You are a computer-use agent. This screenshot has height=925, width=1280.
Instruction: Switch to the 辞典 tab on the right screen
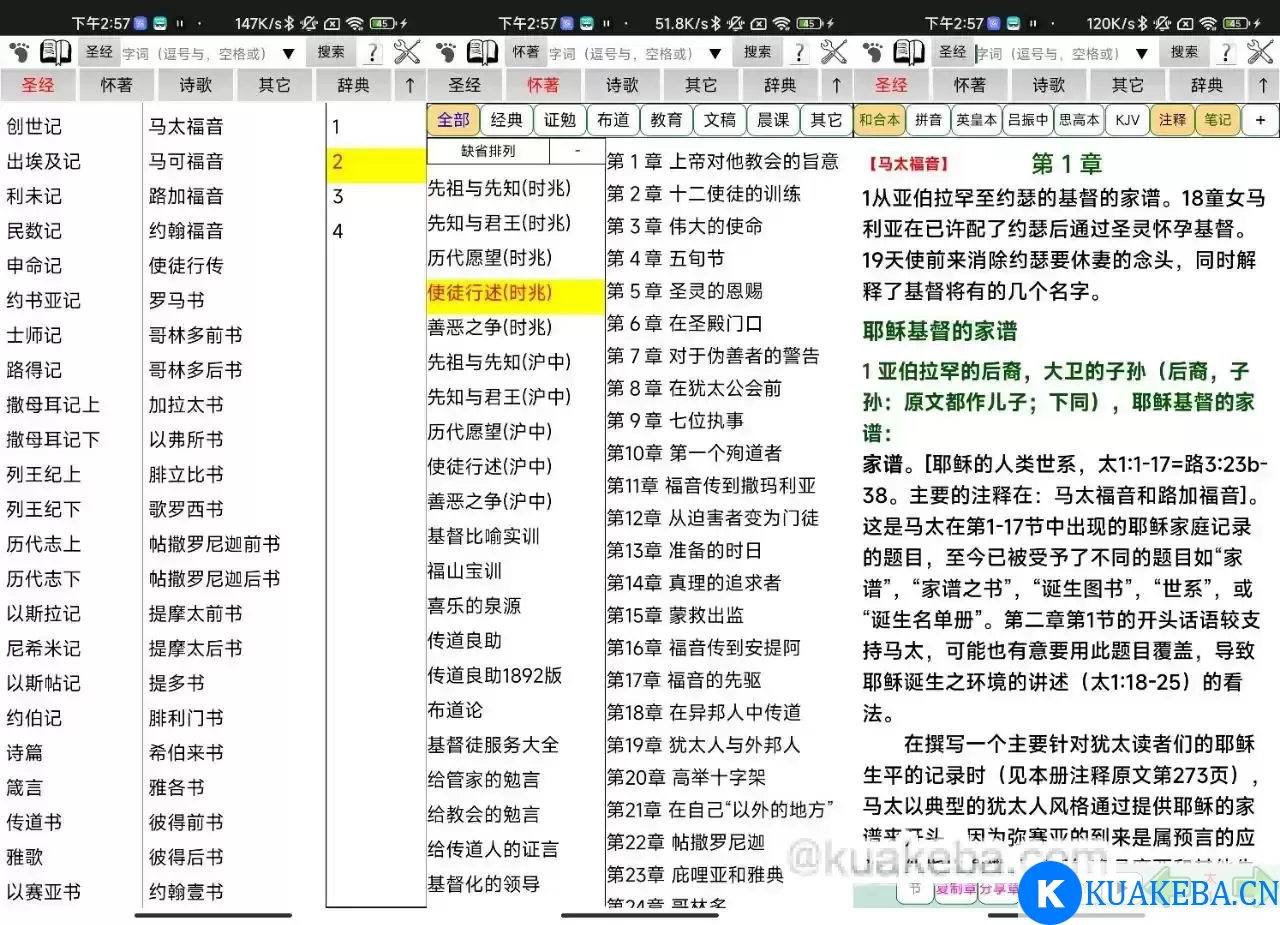point(1207,86)
